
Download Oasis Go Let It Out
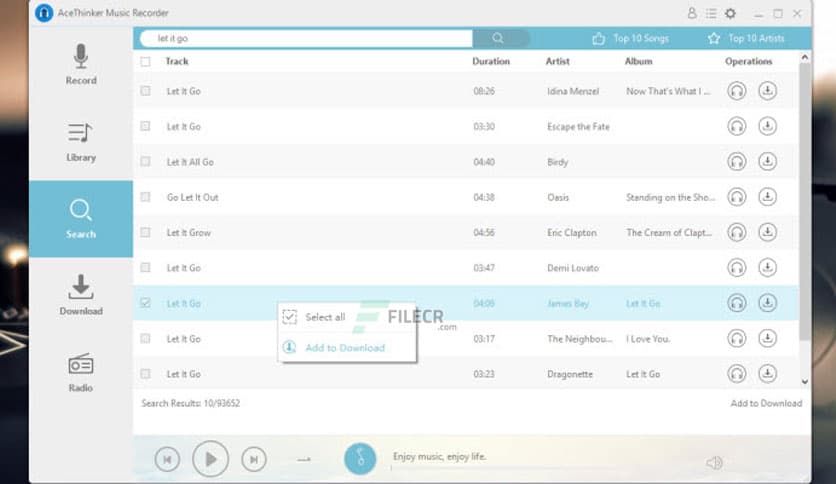(x=767, y=197)
